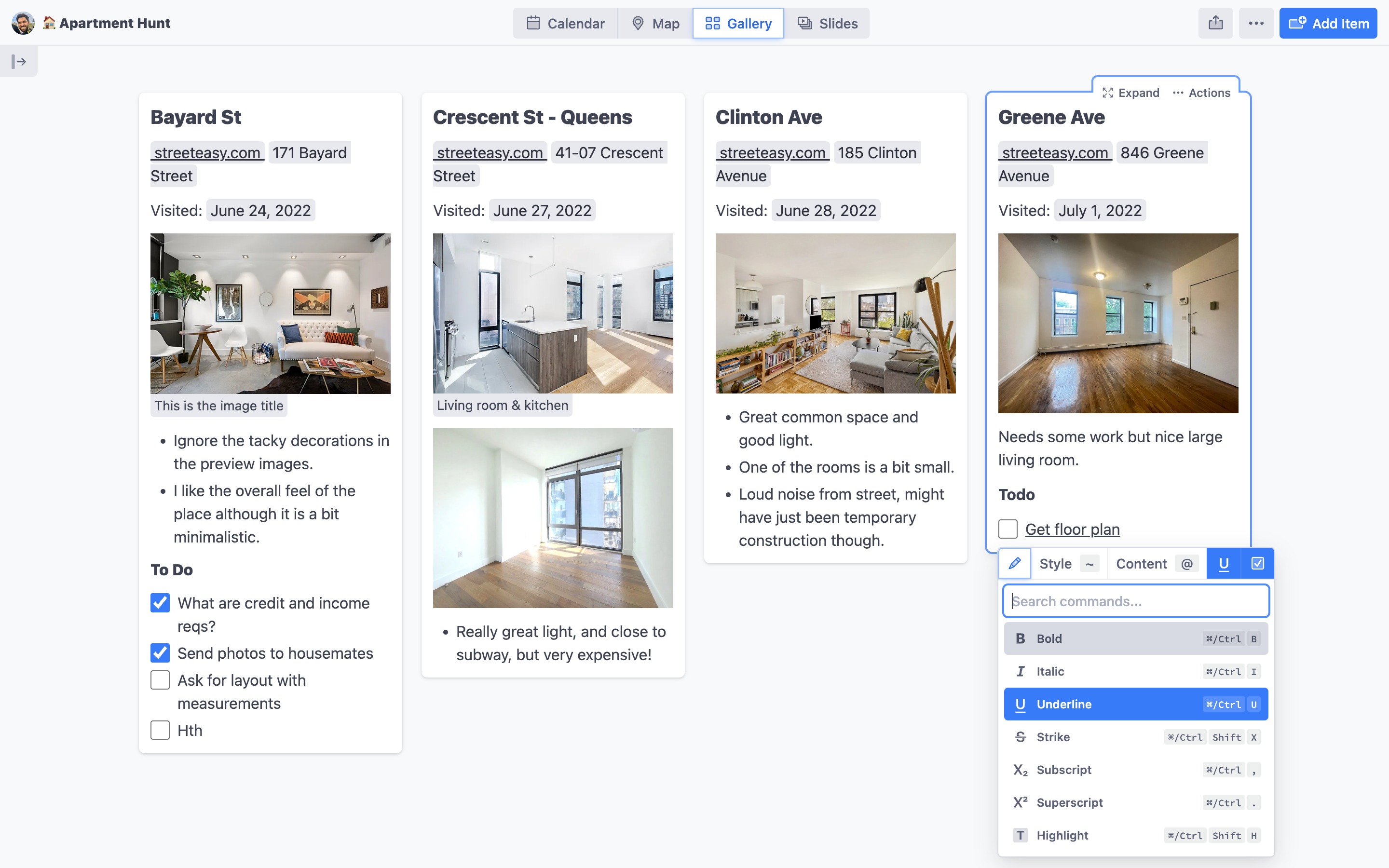Check the 'Get floor plan' todo checkbox

pyautogui.click(x=1008, y=529)
